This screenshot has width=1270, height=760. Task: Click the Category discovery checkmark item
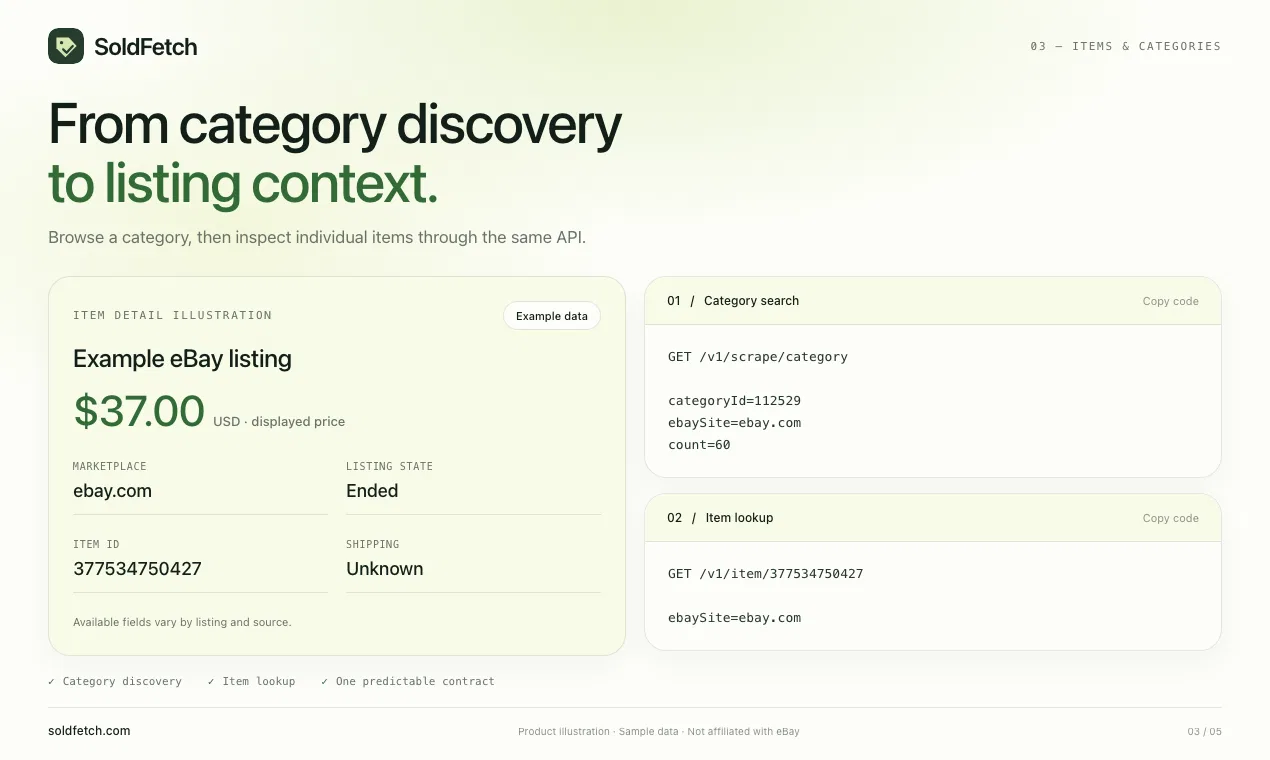click(x=115, y=681)
